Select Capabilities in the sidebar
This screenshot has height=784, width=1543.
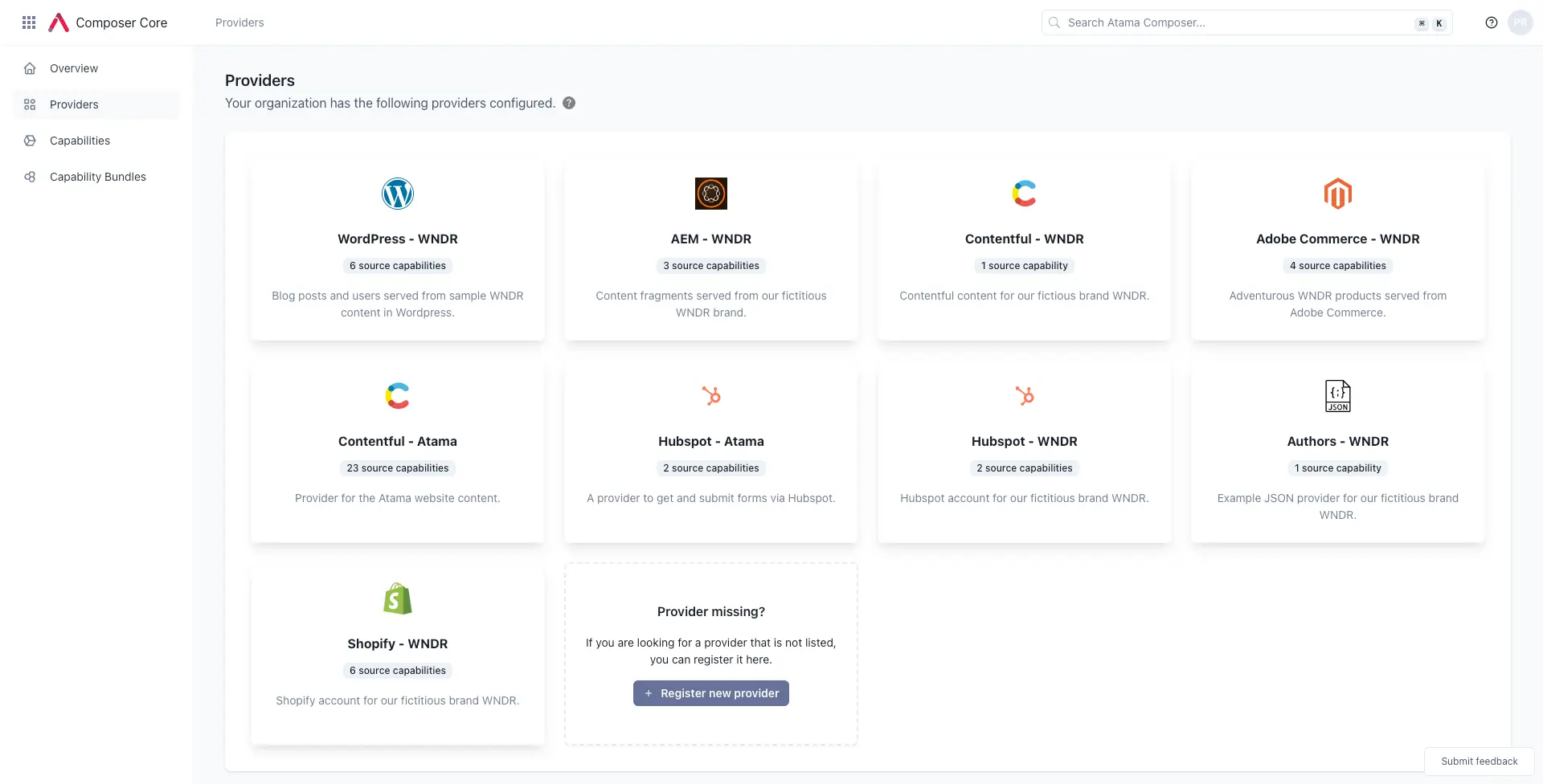80,141
